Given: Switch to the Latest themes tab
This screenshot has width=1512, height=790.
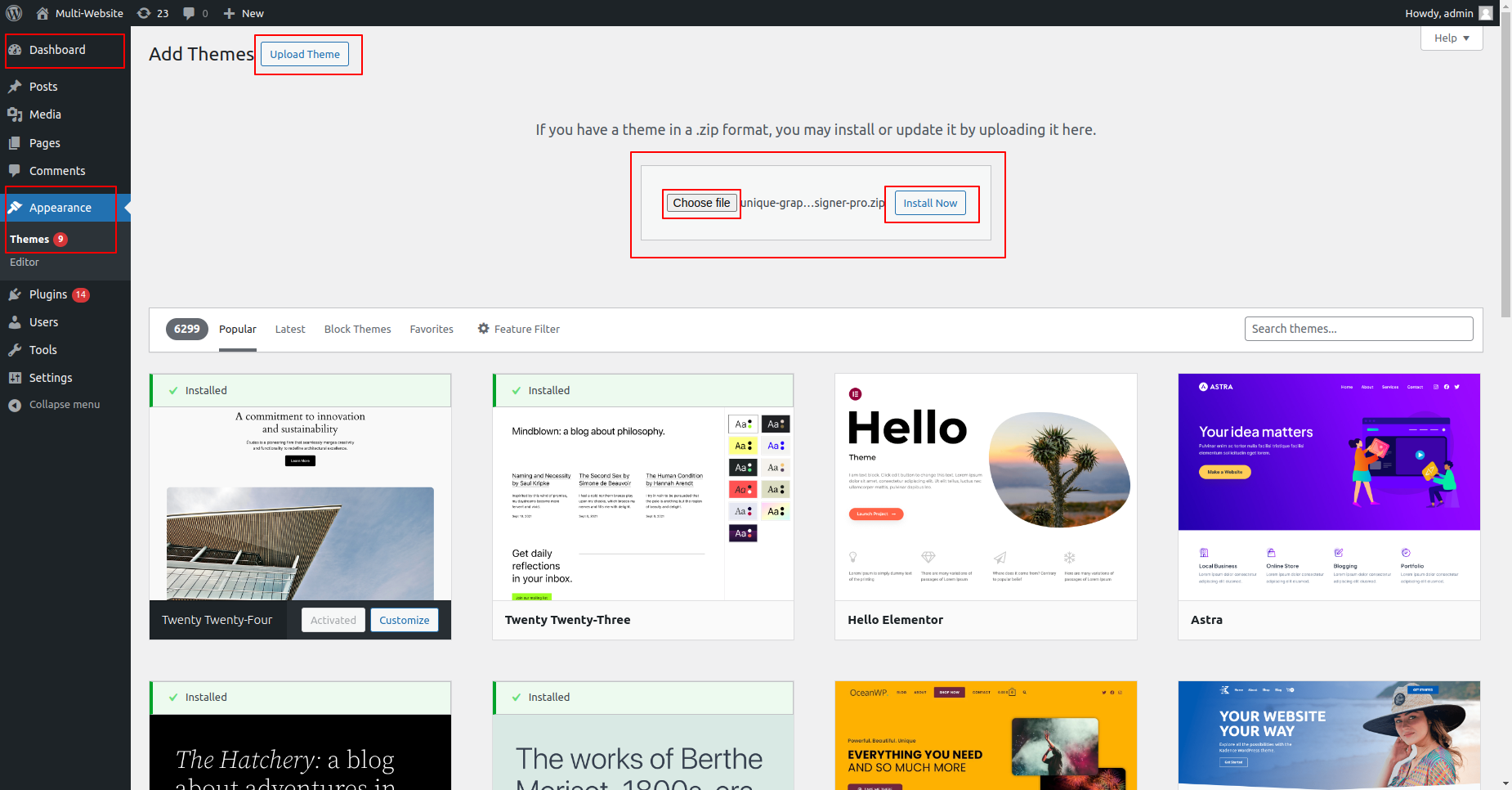Looking at the screenshot, I should pos(290,329).
